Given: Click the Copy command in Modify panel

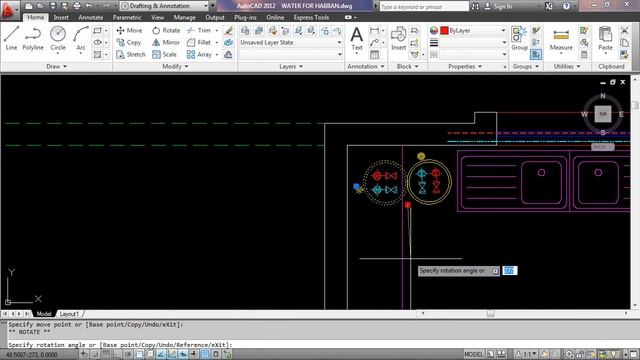Looking at the screenshot, I should pos(129,42).
